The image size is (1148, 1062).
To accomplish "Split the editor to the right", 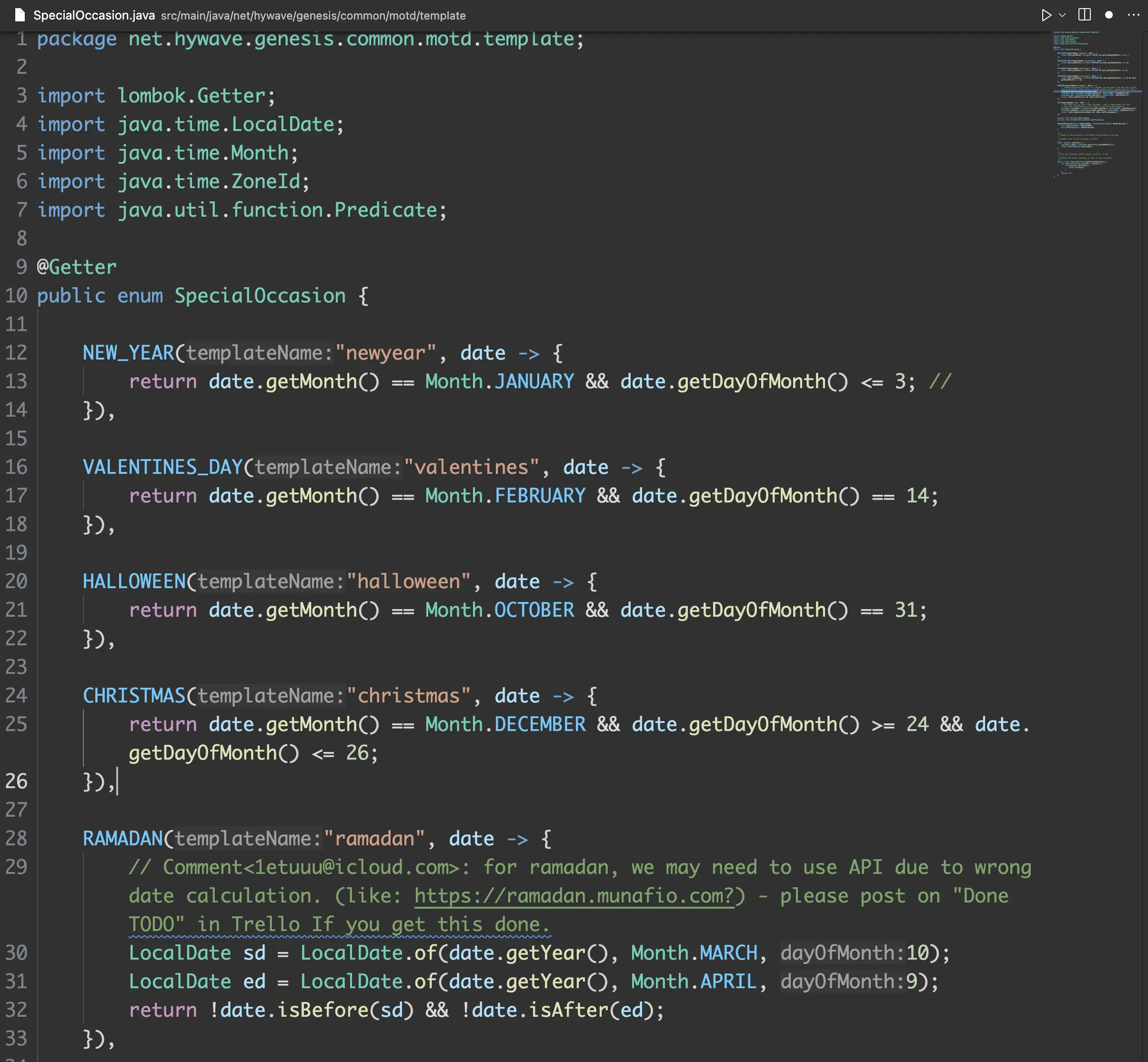I will 1084,15.
